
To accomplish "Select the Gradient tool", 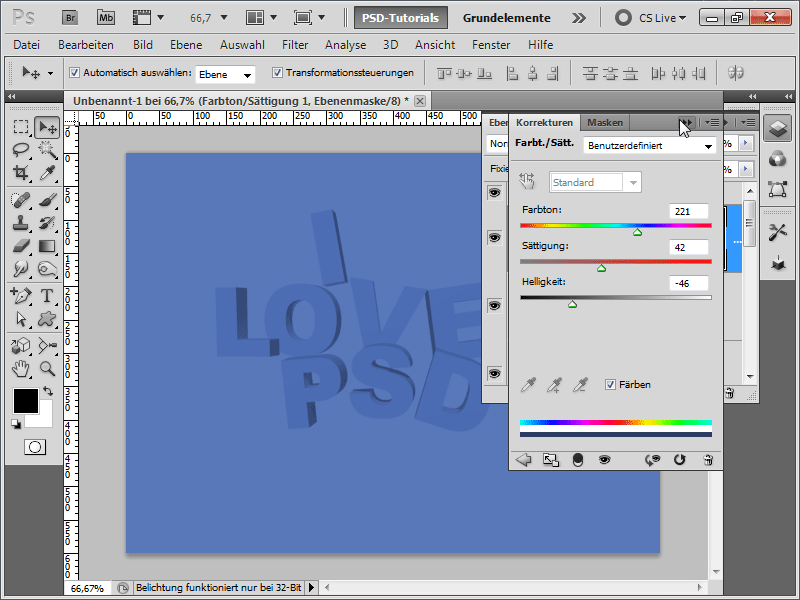I will 47,246.
